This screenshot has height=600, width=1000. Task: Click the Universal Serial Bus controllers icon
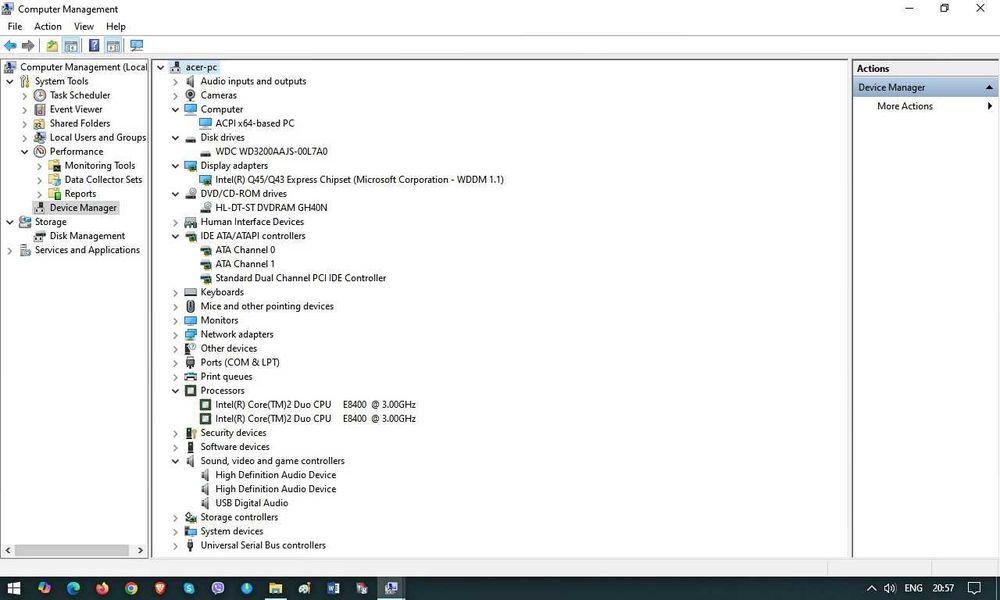pos(190,545)
